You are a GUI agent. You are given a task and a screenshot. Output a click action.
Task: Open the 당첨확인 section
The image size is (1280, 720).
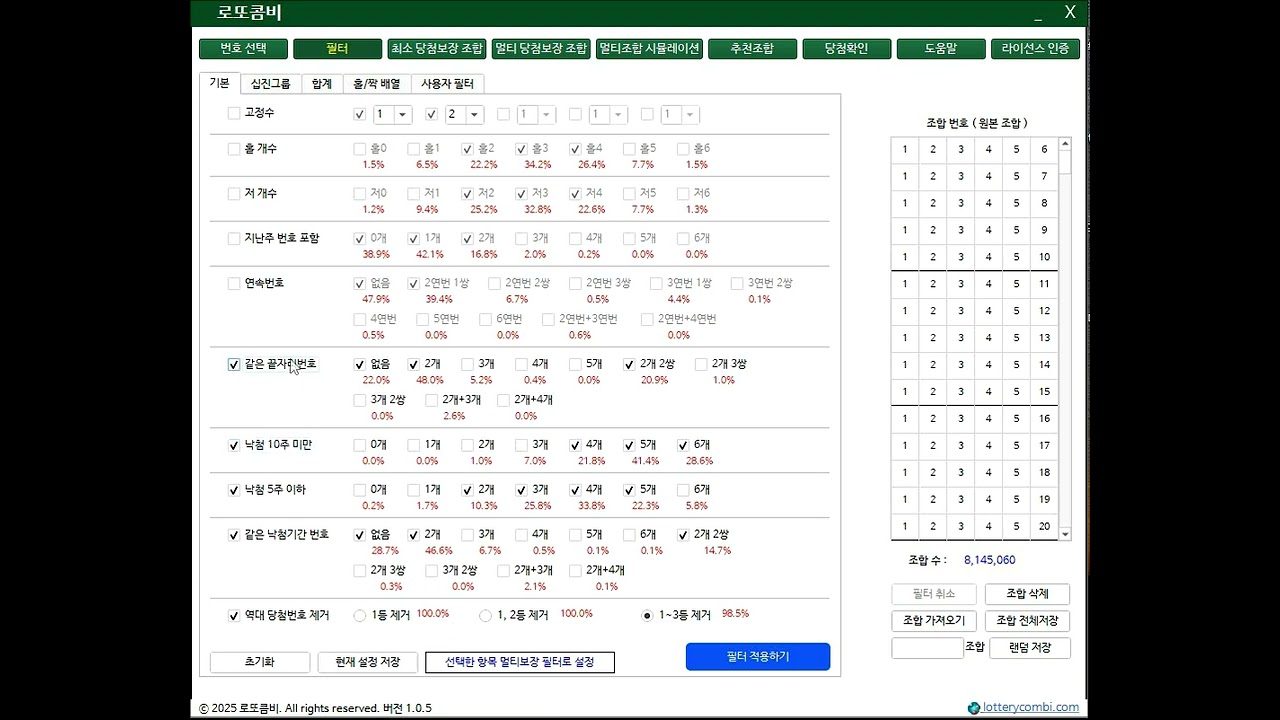[x=846, y=49]
